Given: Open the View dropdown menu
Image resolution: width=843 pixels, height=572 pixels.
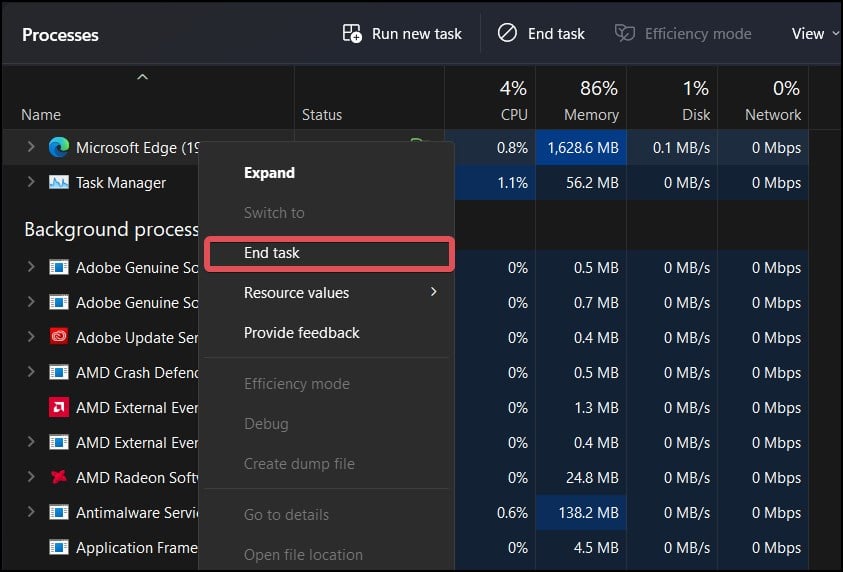Looking at the screenshot, I should tap(815, 34).
